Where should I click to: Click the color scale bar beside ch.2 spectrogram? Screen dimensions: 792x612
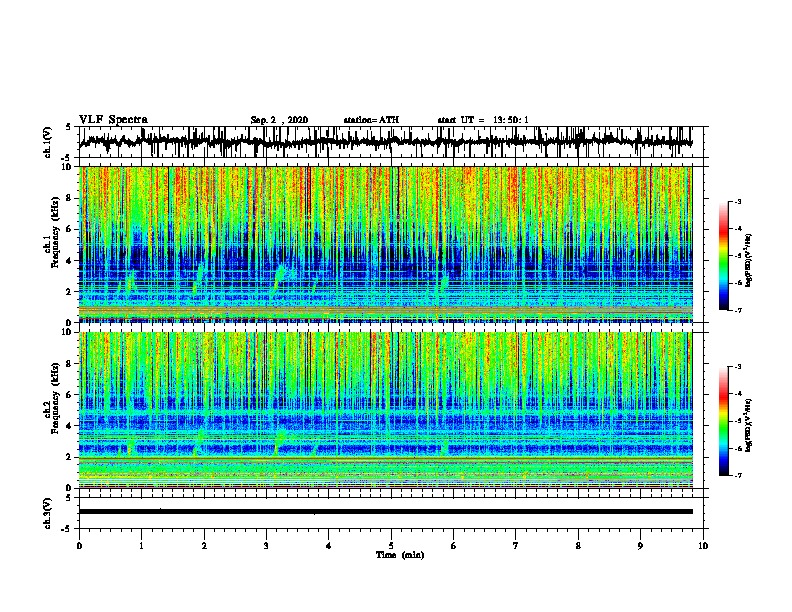coord(724,421)
